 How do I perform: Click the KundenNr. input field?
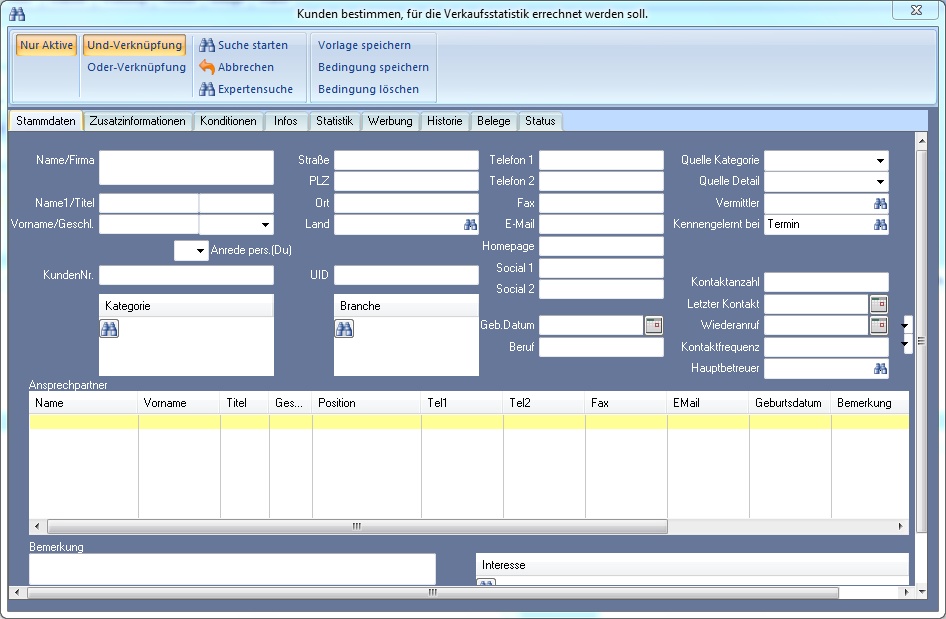(186, 275)
